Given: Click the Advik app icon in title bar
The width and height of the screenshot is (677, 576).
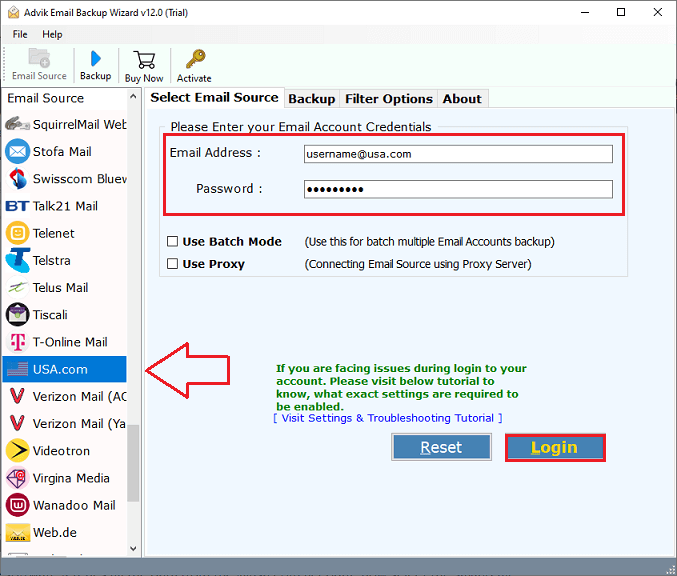Looking at the screenshot, I should 13,13.
